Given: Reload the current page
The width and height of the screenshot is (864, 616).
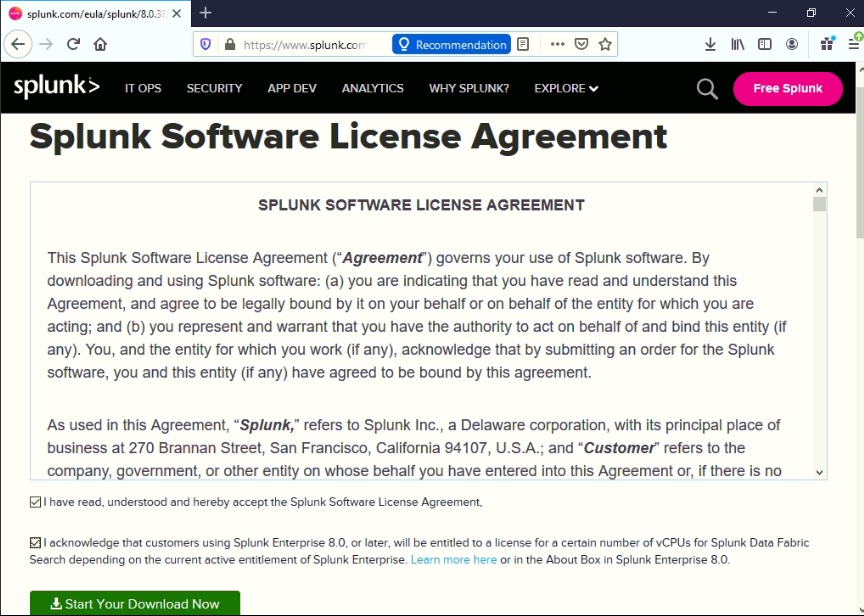Looking at the screenshot, I should tap(73, 44).
